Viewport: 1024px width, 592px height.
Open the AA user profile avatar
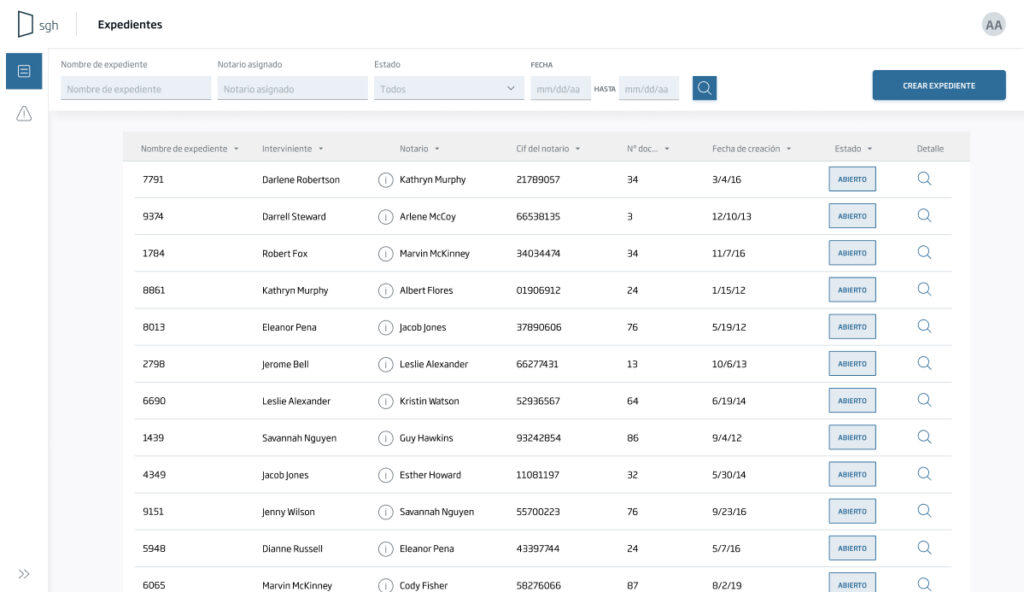[993, 24]
